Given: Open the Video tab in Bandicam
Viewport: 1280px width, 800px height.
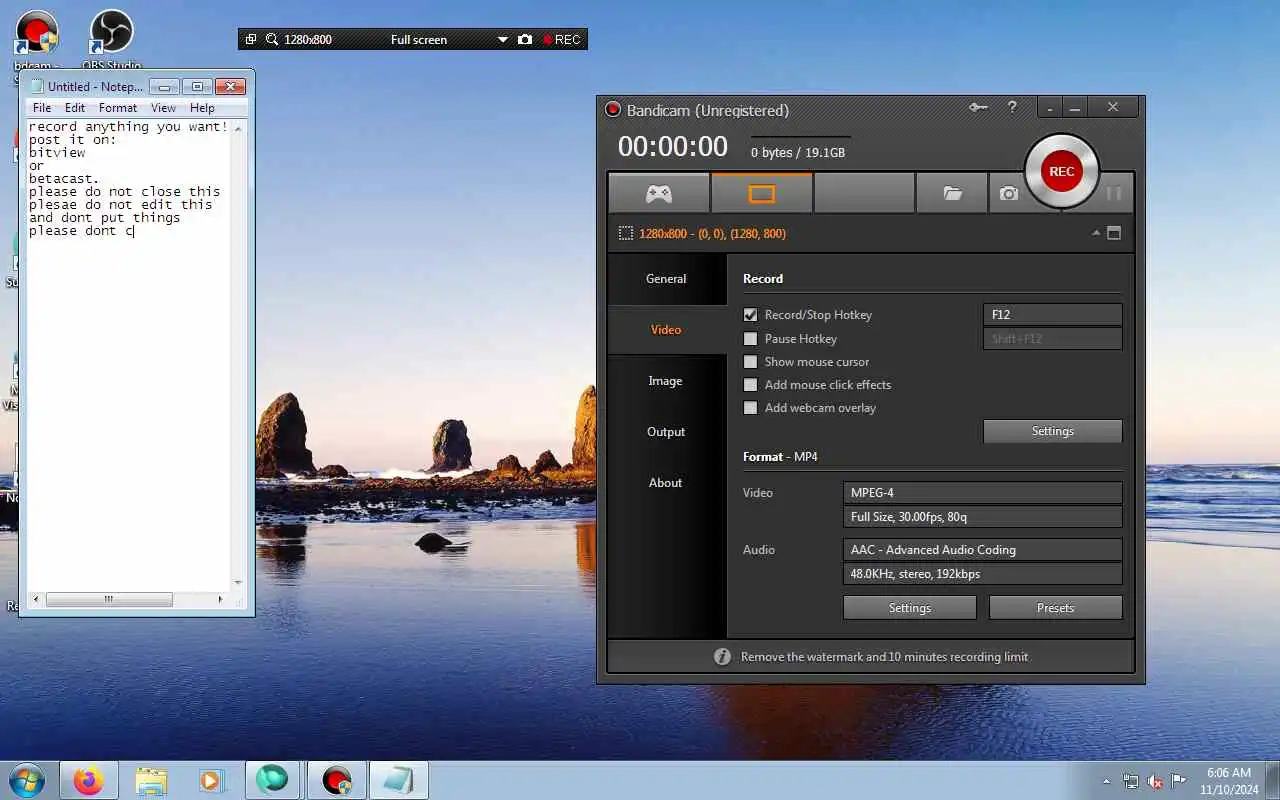Looking at the screenshot, I should click(x=666, y=329).
